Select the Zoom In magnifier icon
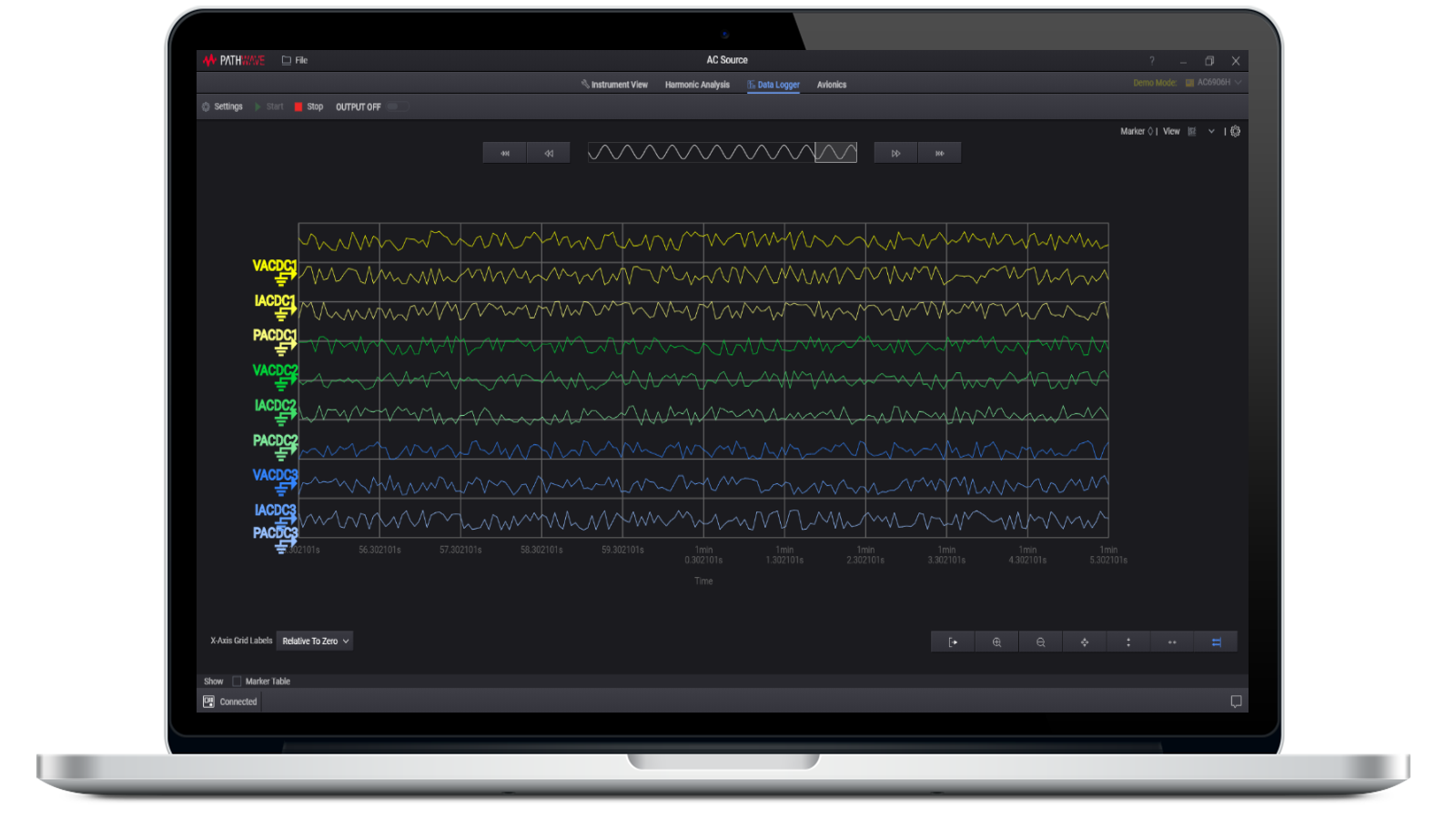 pos(996,642)
